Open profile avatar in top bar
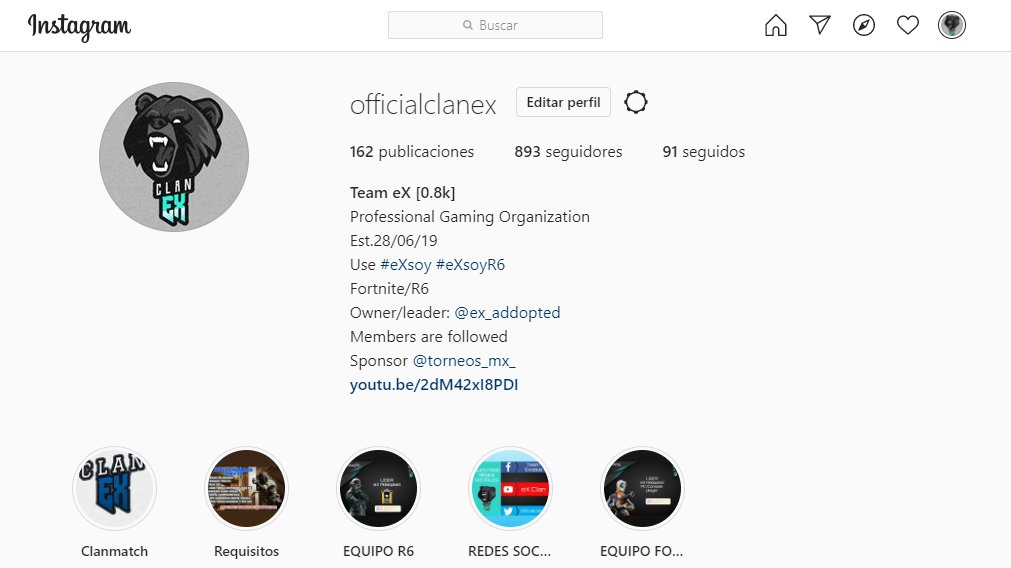Viewport: 1011px width, 568px height. tap(952, 25)
